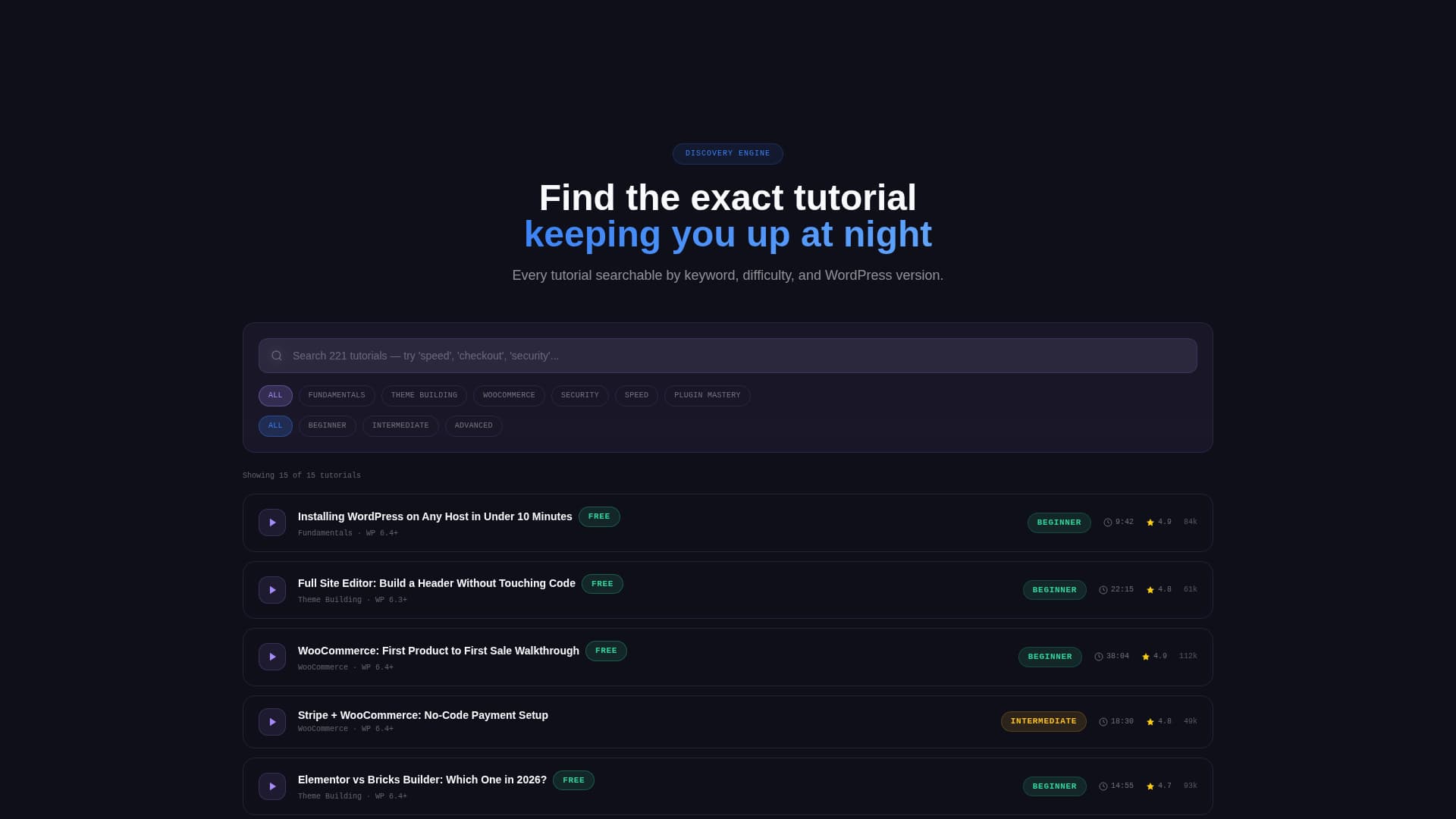The image size is (1456, 819).
Task: Click the FREE badge on Full Site Editor tutorial
Action: click(x=602, y=583)
